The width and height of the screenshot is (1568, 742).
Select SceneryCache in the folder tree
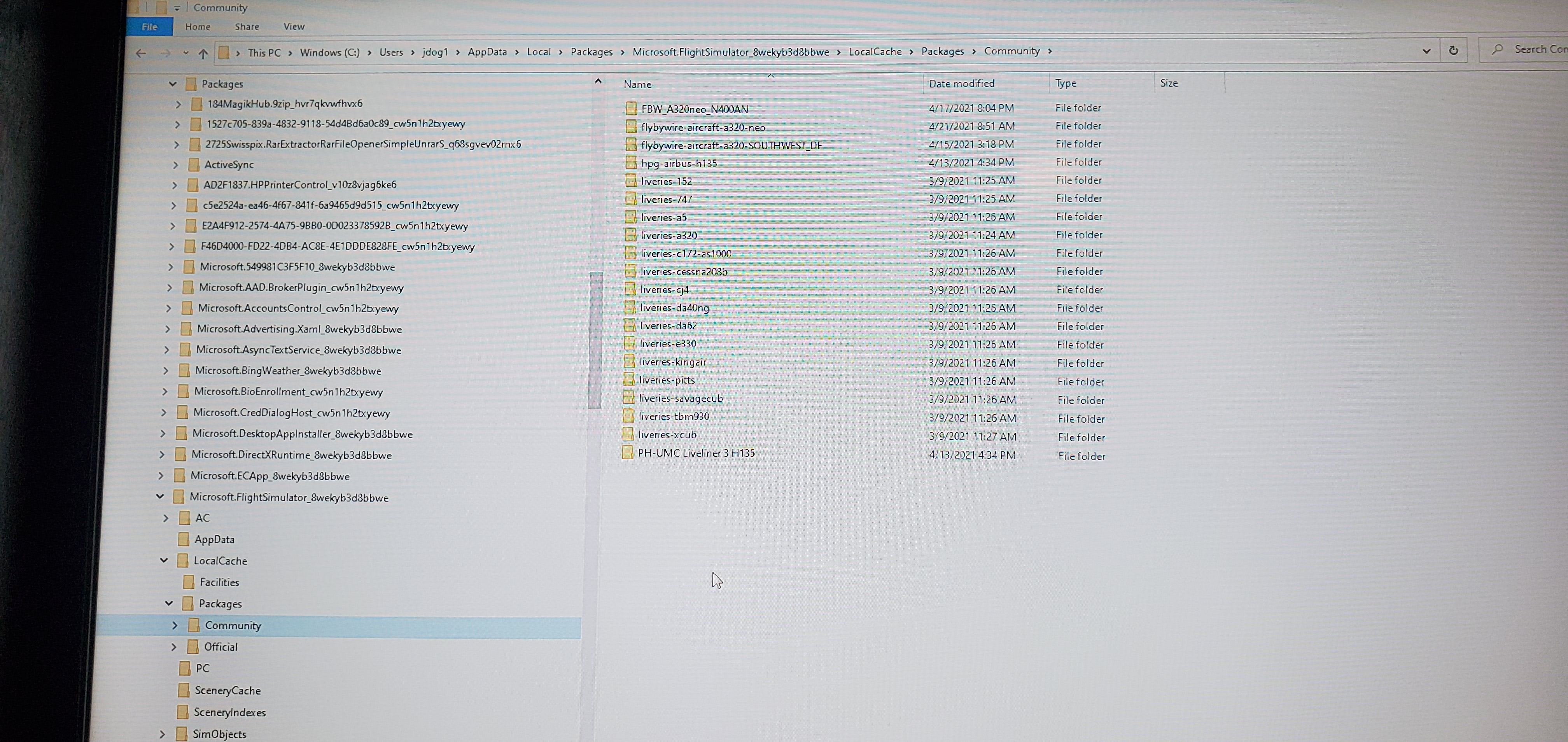pos(227,690)
